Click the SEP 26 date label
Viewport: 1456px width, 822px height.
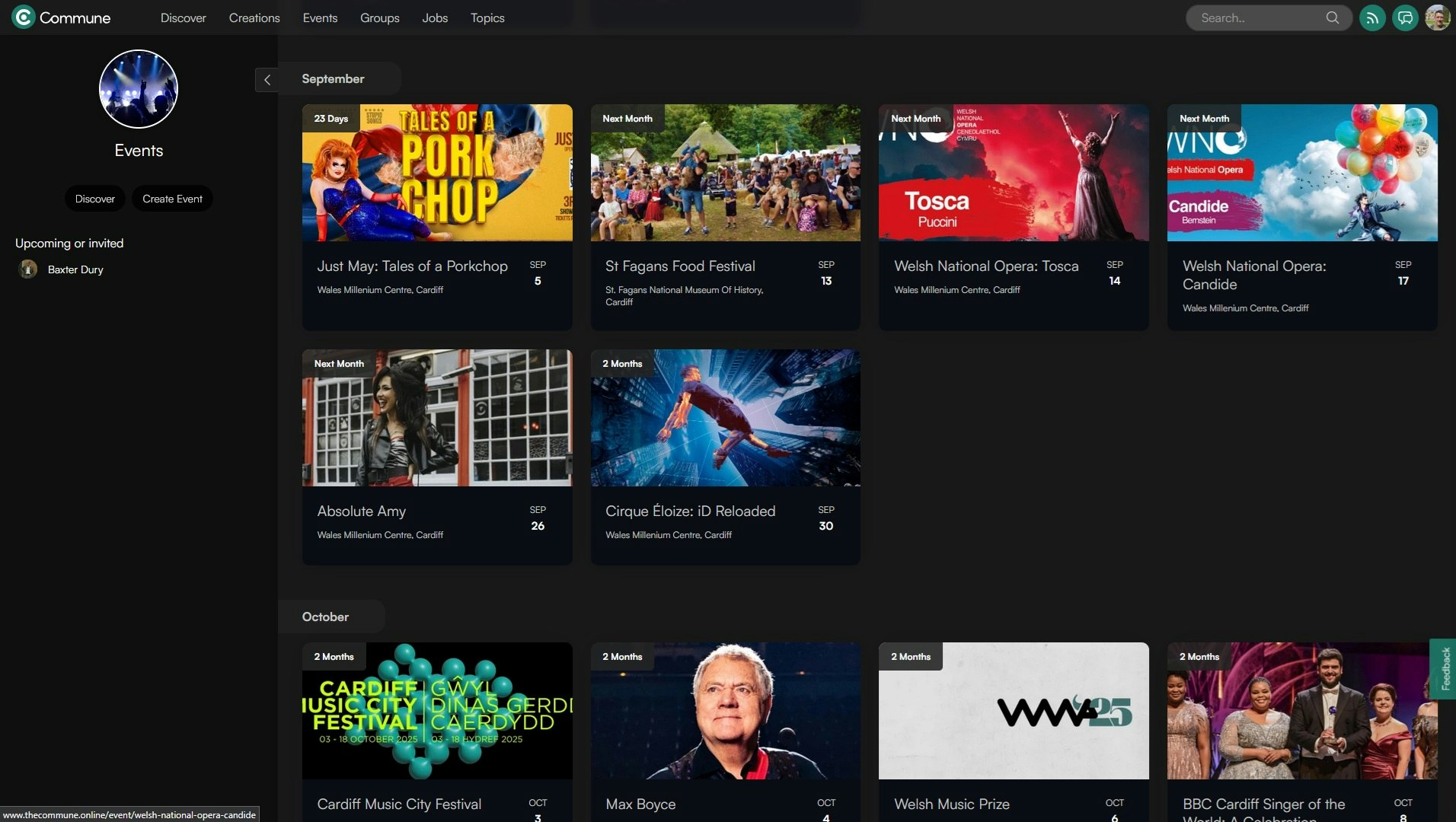coord(538,518)
